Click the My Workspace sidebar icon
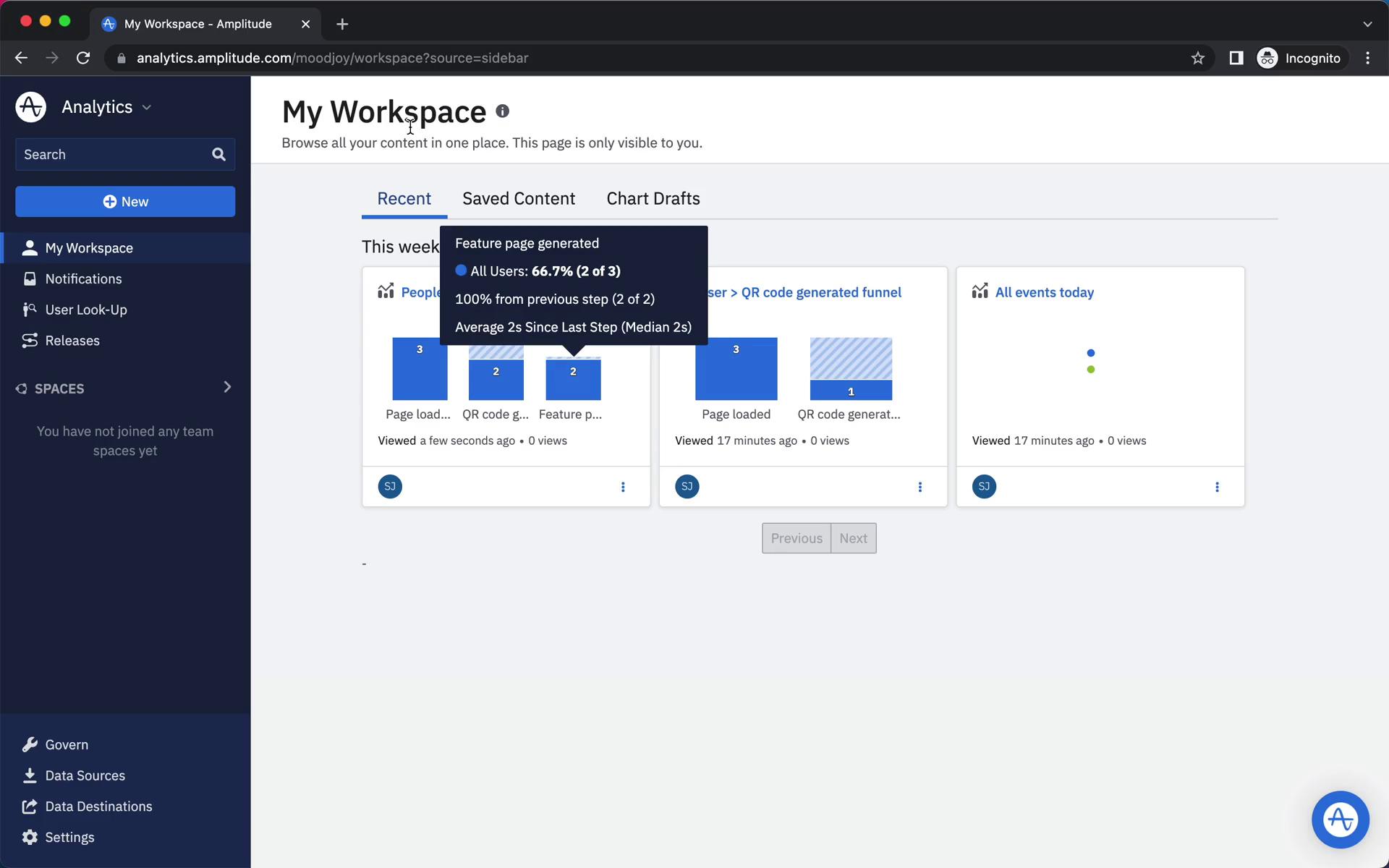Viewport: 1389px width, 868px height. click(x=28, y=247)
